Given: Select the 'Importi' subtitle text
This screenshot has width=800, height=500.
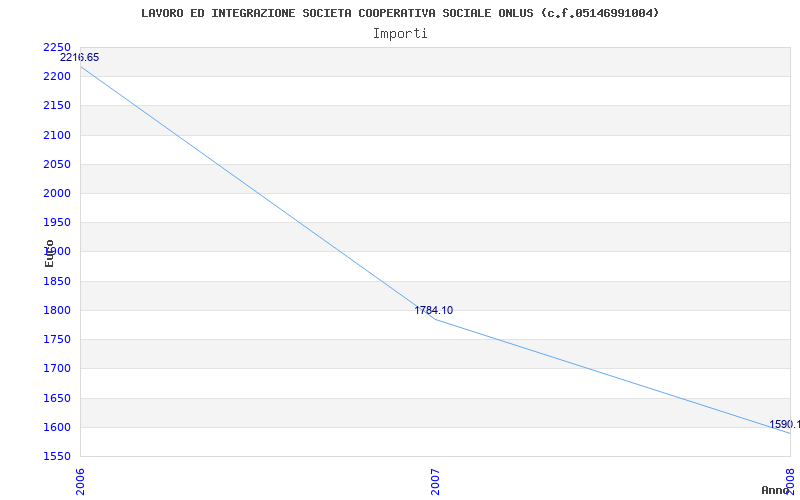Looking at the screenshot, I should 400,34.
